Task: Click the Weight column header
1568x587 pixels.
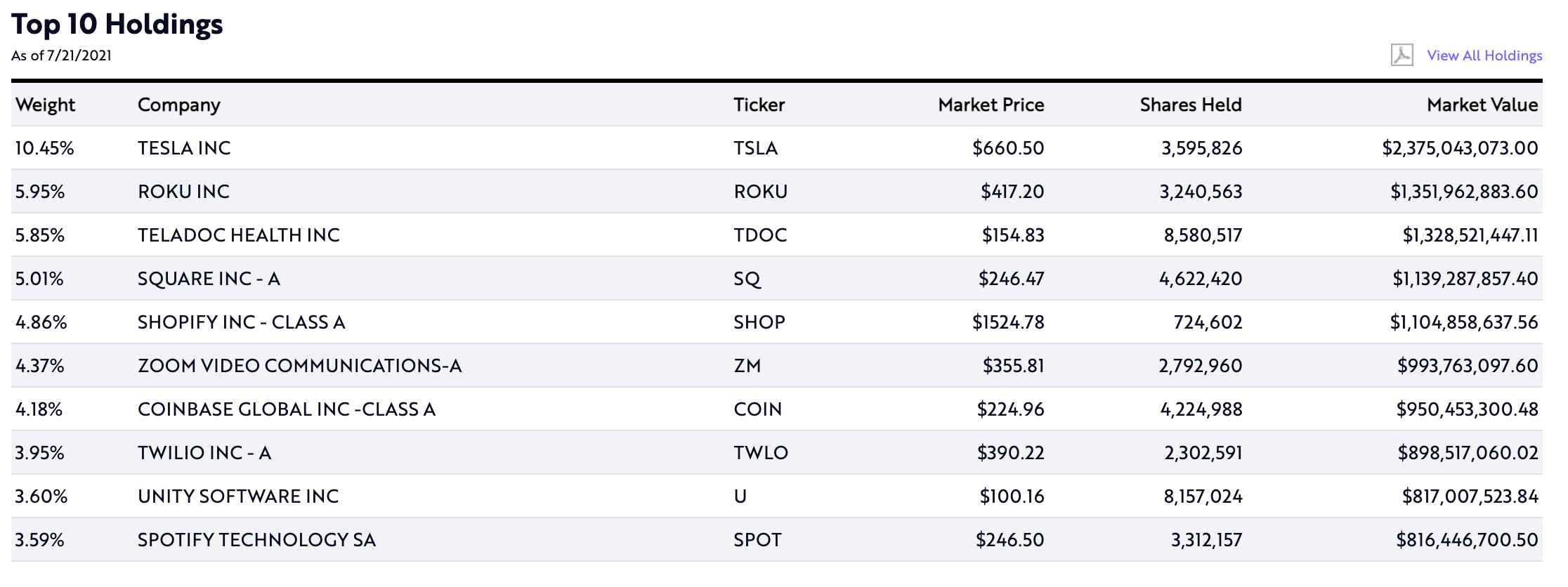Action: coord(45,105)
